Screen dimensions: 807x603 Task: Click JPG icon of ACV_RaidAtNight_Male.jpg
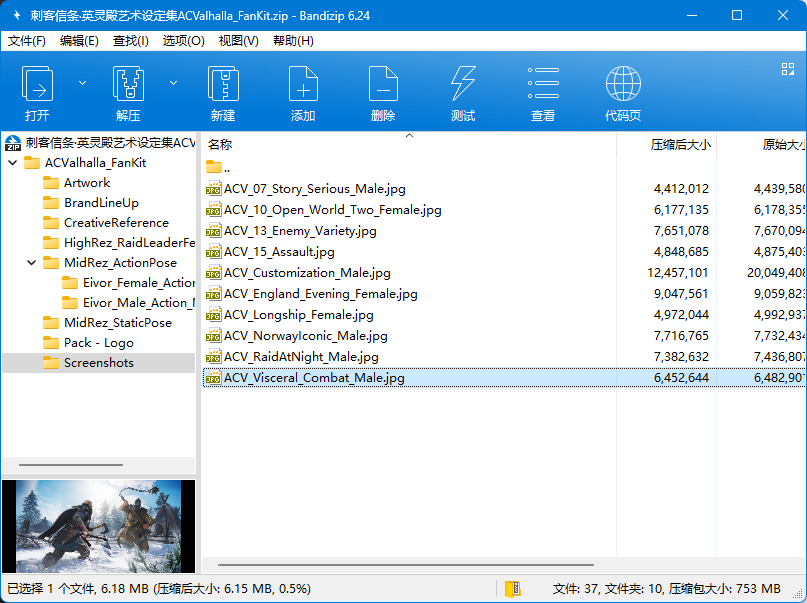point(213,357)
